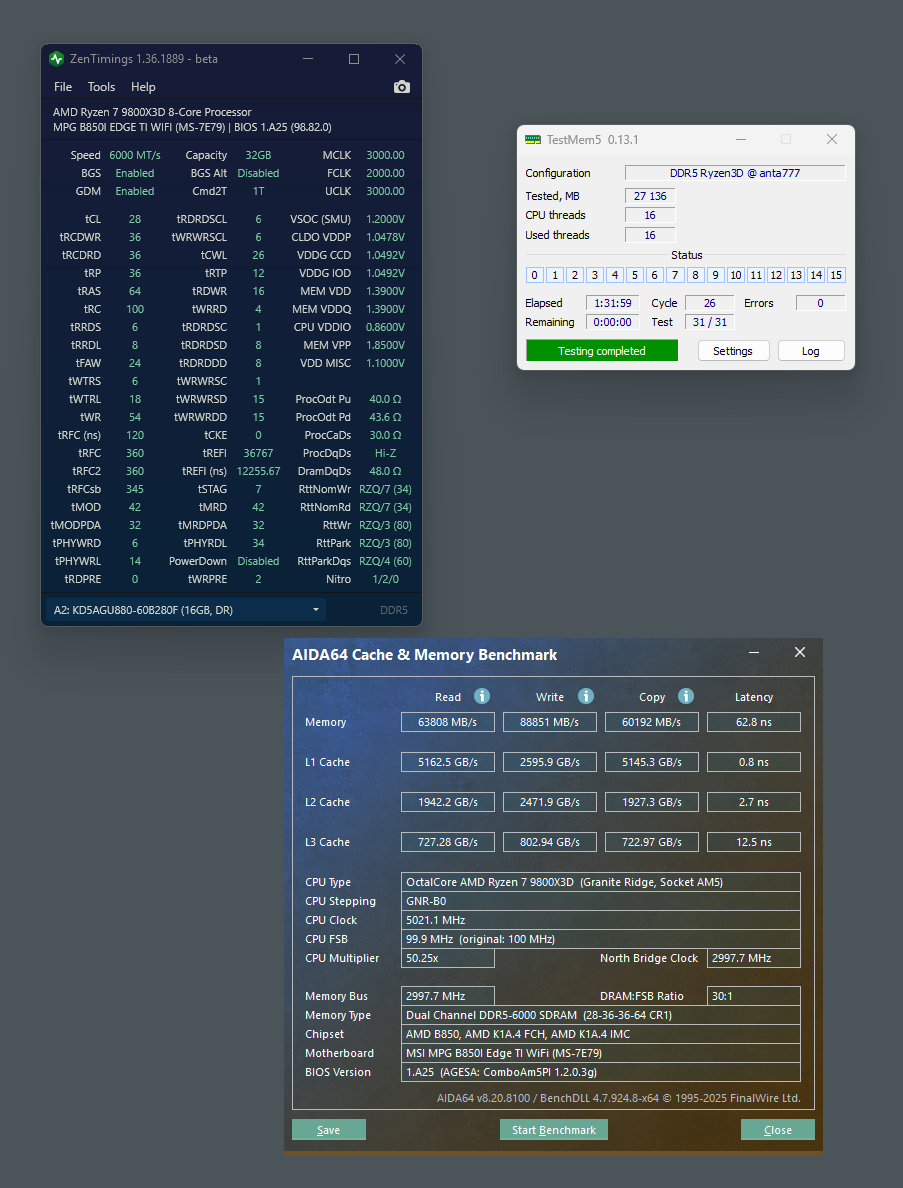Minimize the ZenTimings window
This screenshot has width=903, height=1188.
point(308,59)
